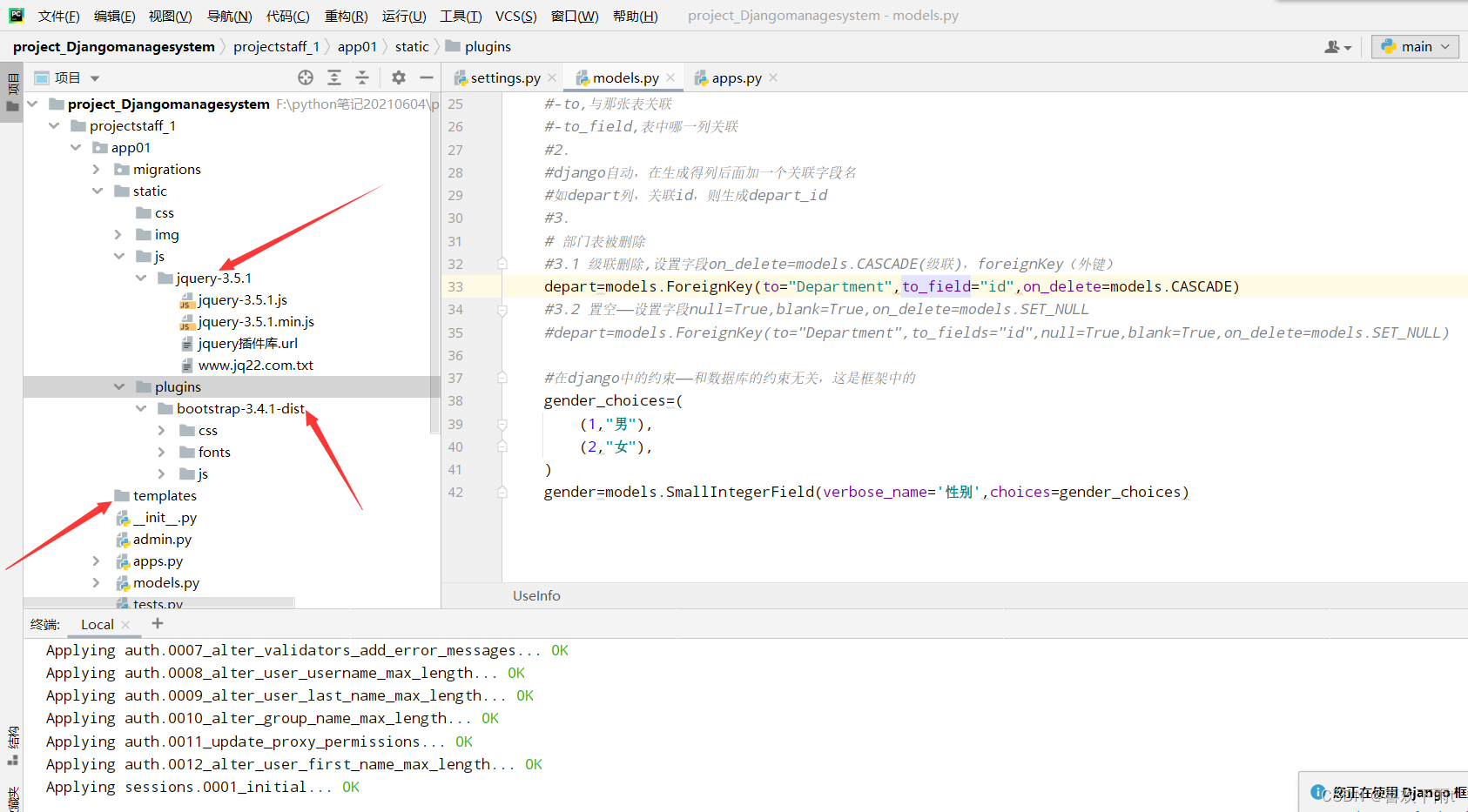Collapse the project_Djangomanagesystem root node
This screenshot has width=1468, height=812.
(33, 104)
